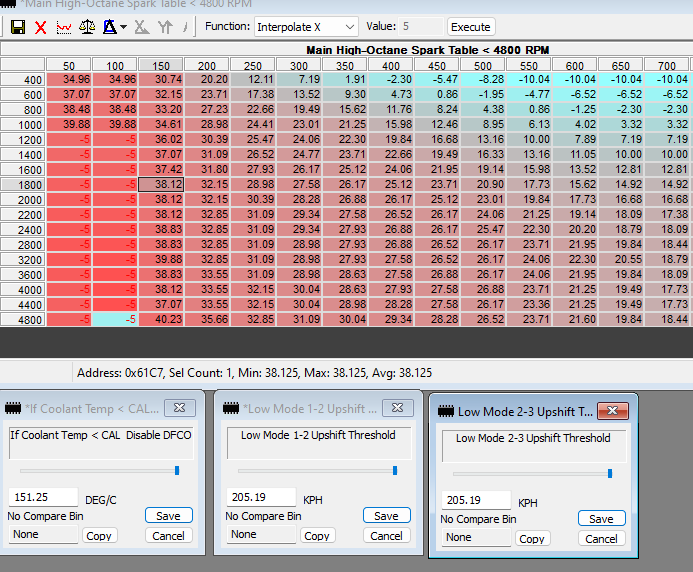Copy in the 2-3 Upshift window
The width and height of the screenshot is (693, 572).
532,539
